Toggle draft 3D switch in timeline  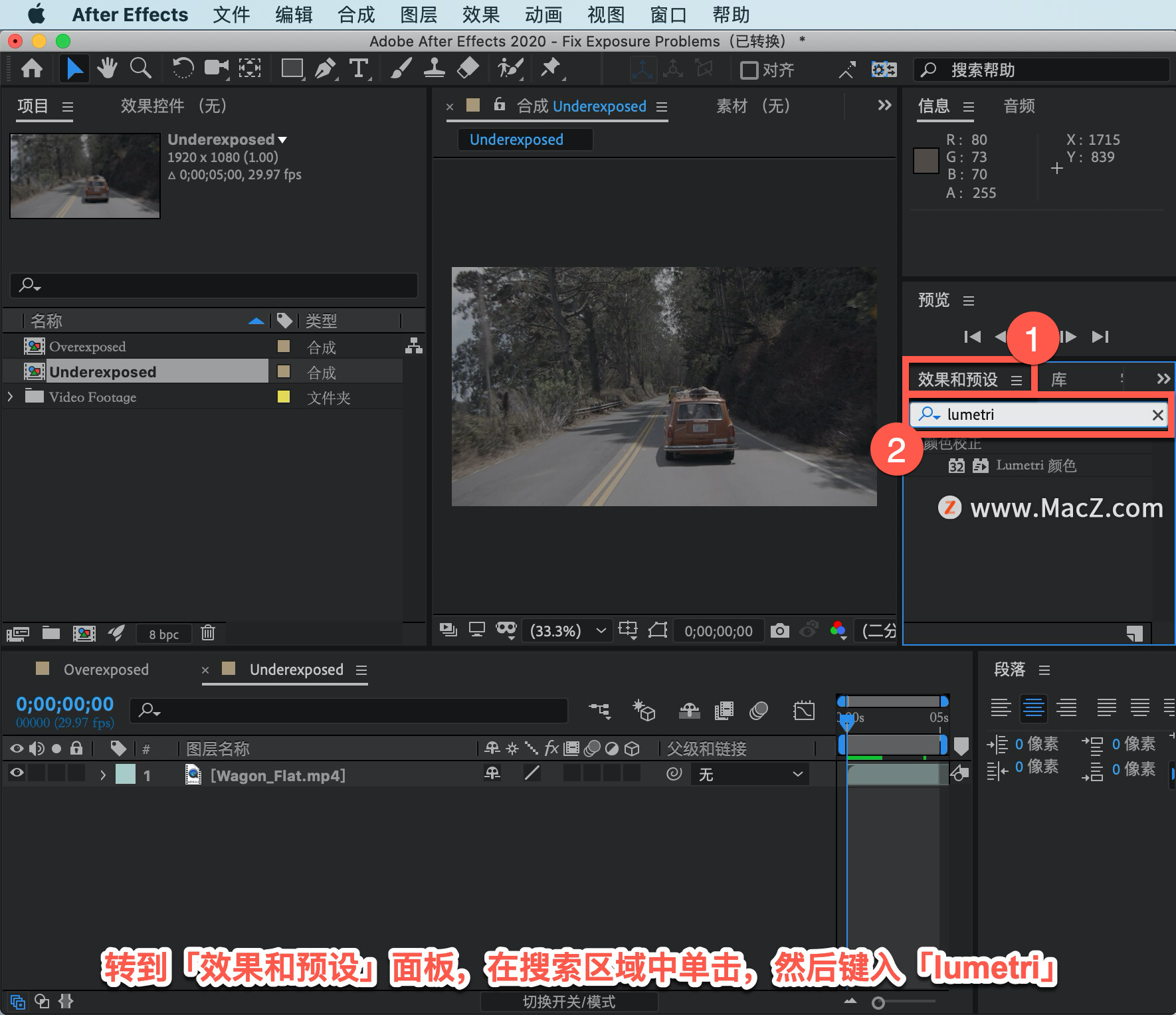(x=644, y=711)
